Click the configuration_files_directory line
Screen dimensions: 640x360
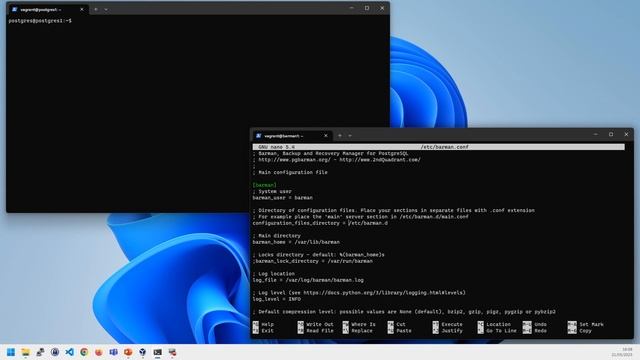pyautogui.click(x=320, y=223)
